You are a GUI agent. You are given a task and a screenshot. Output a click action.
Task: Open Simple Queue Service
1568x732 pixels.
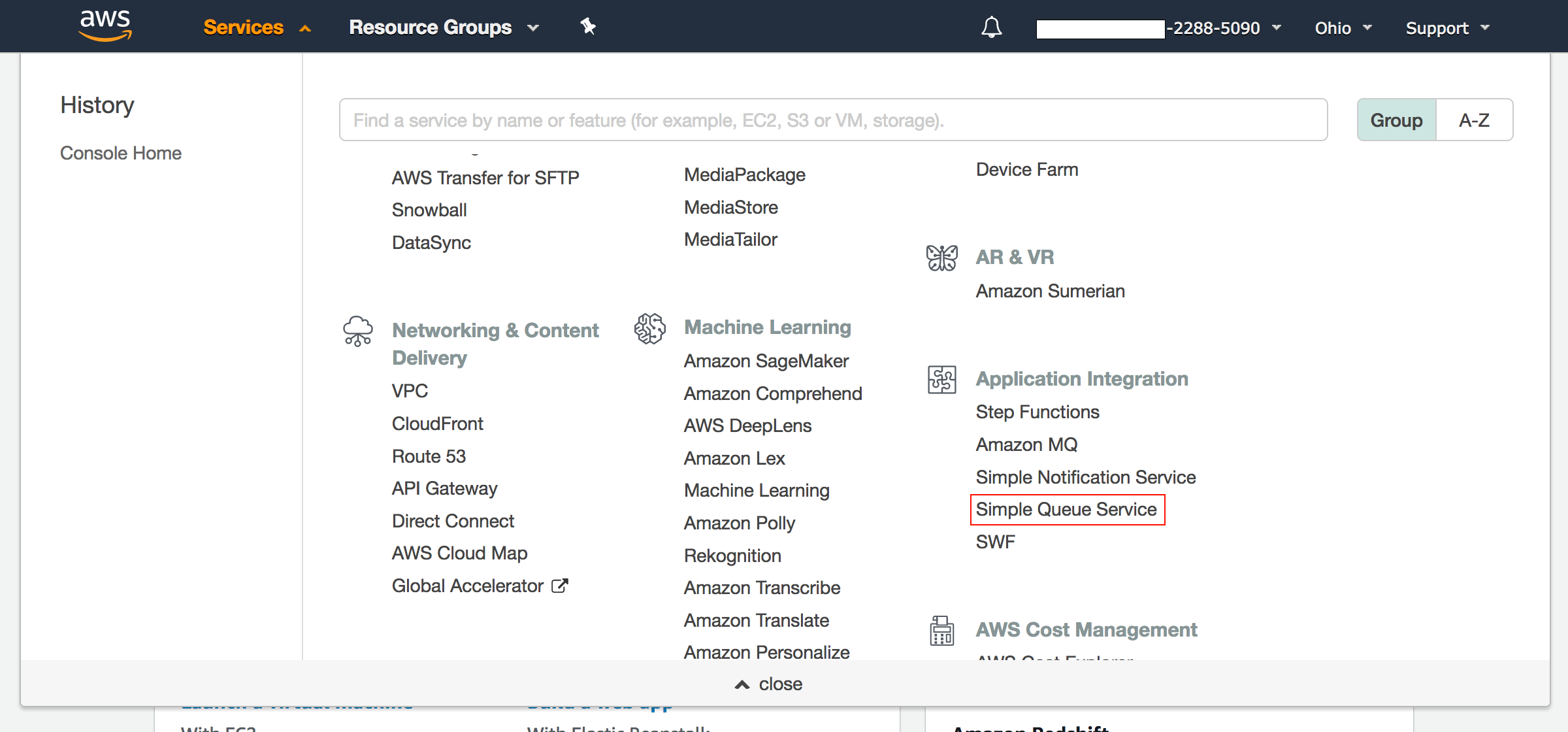coord(1067,509)
